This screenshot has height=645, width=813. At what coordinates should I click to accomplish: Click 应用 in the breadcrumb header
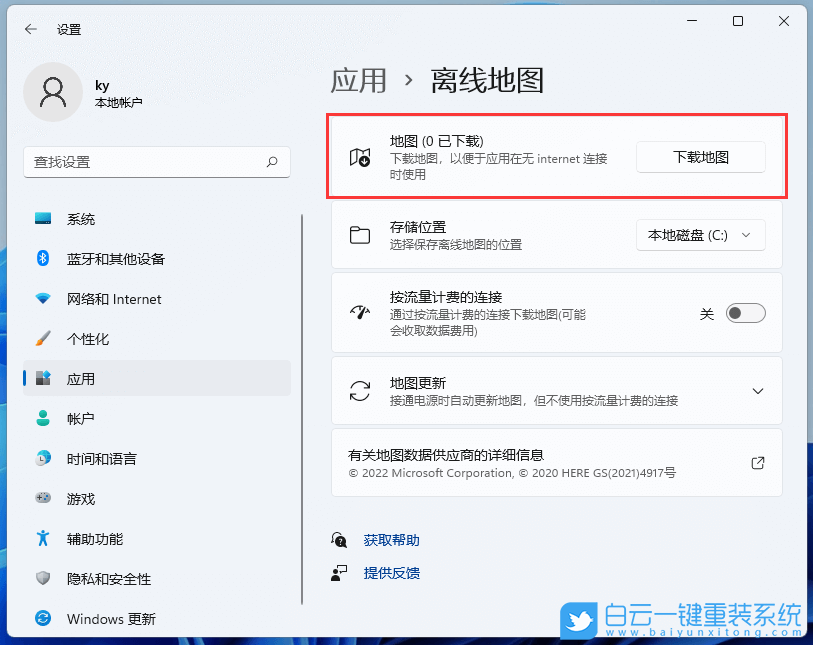tap(358, 81)
